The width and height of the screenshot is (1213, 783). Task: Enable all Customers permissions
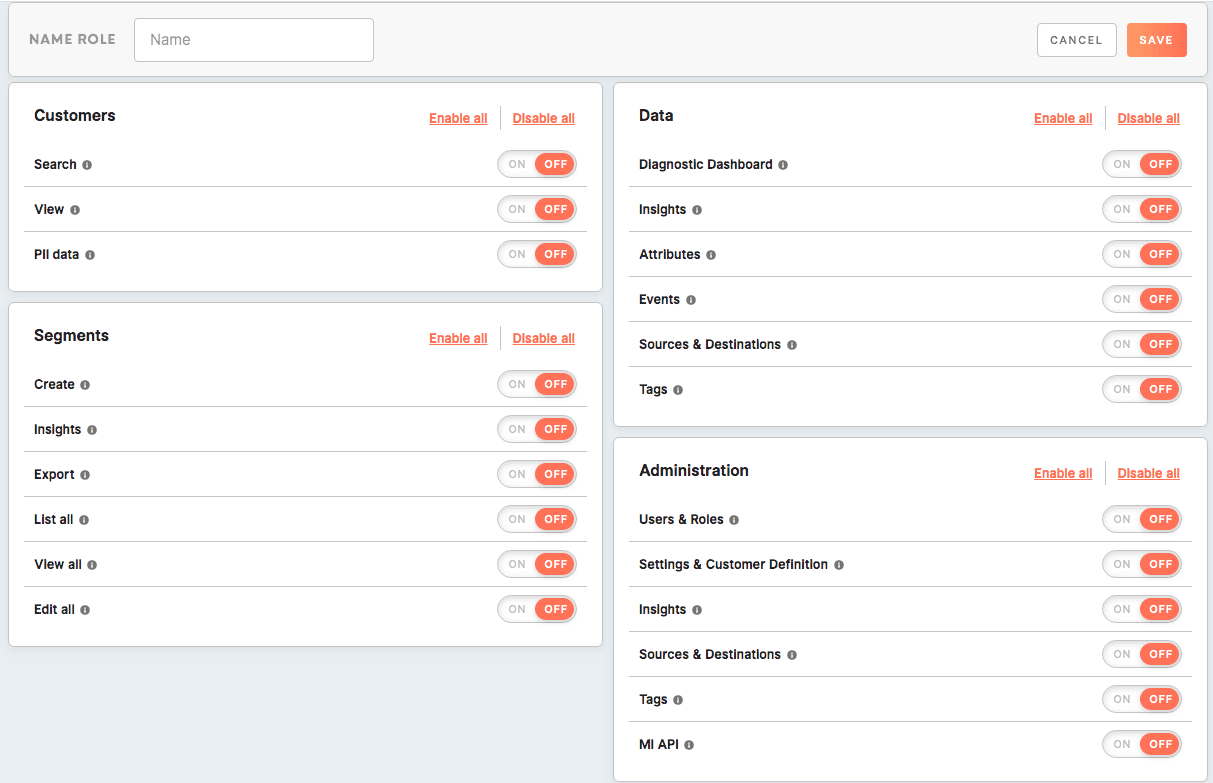[x=458, y=118]
